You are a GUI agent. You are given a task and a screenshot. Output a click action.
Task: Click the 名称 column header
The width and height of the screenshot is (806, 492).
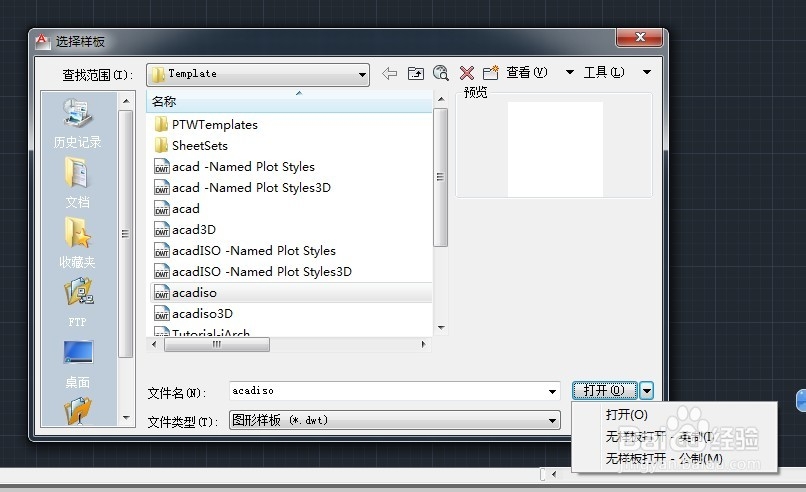point(289,102)
